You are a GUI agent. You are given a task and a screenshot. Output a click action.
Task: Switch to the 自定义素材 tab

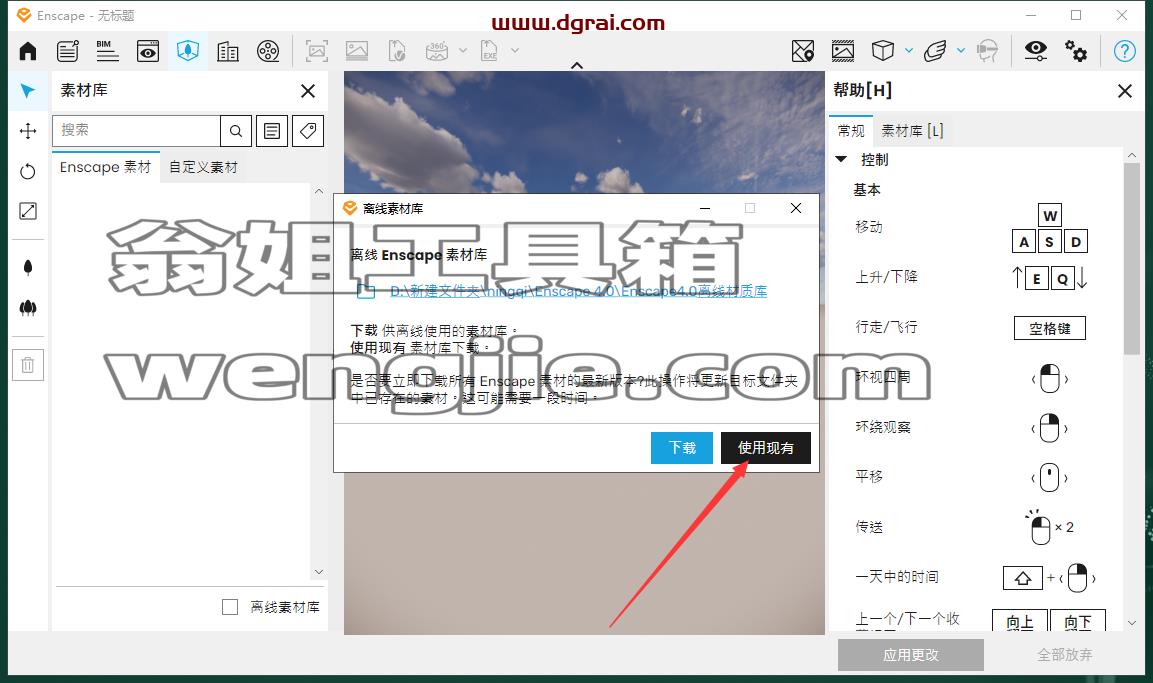(204, 168)
